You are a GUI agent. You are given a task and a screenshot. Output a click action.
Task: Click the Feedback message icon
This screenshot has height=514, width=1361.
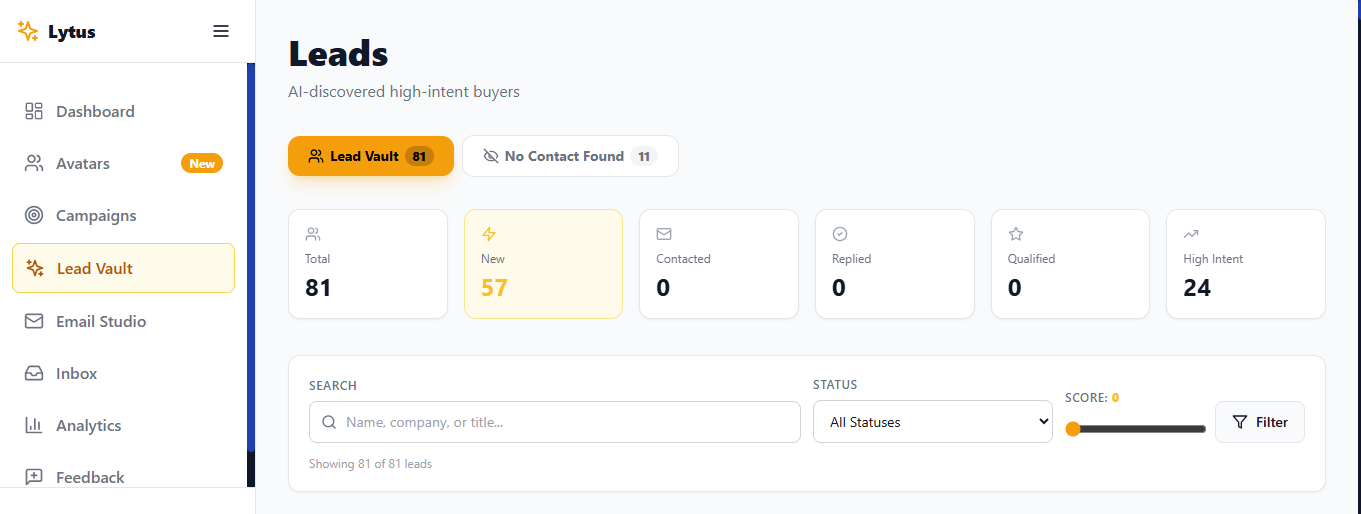tap(34, 477)
